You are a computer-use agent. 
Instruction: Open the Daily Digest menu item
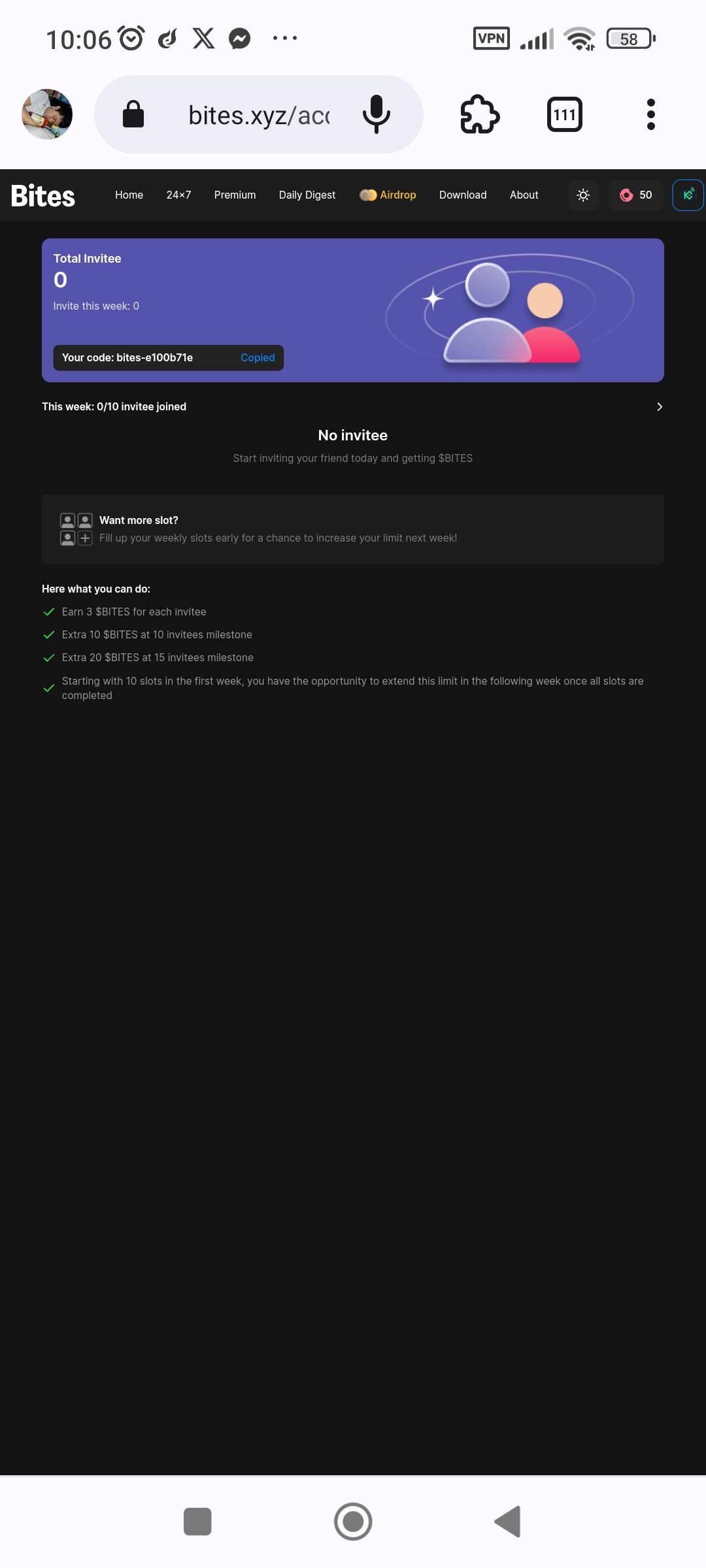pos(307,195)
